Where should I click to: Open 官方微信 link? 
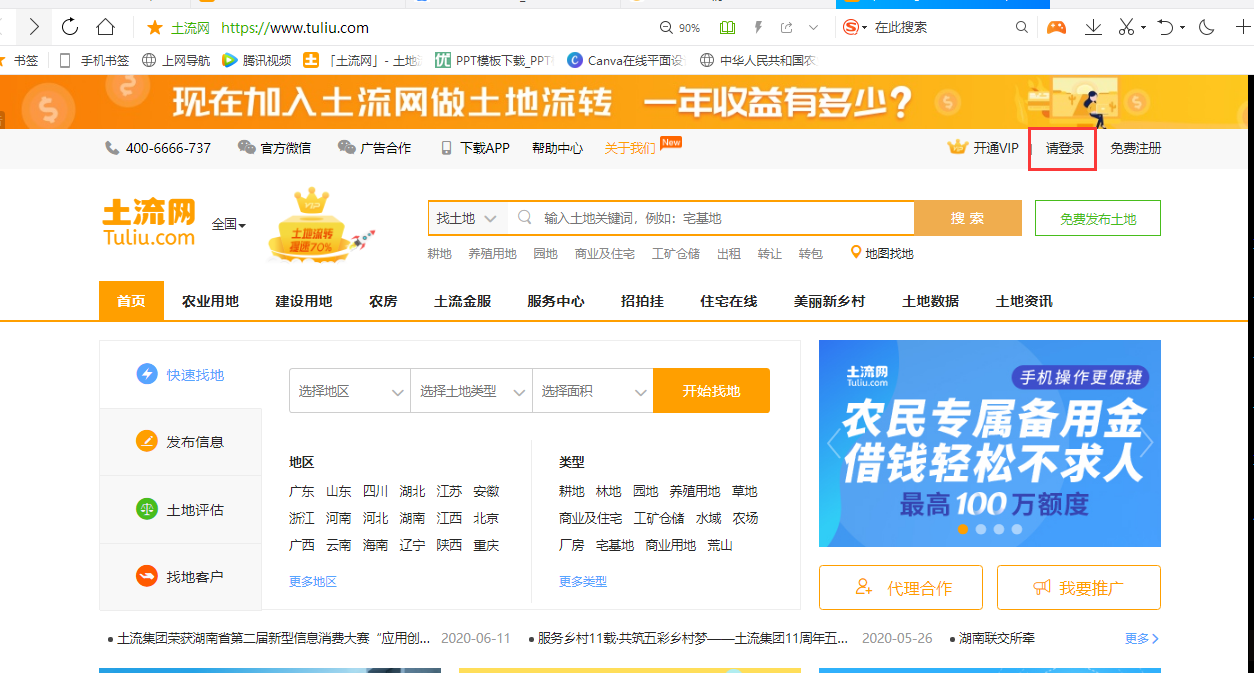coord(274,148)
